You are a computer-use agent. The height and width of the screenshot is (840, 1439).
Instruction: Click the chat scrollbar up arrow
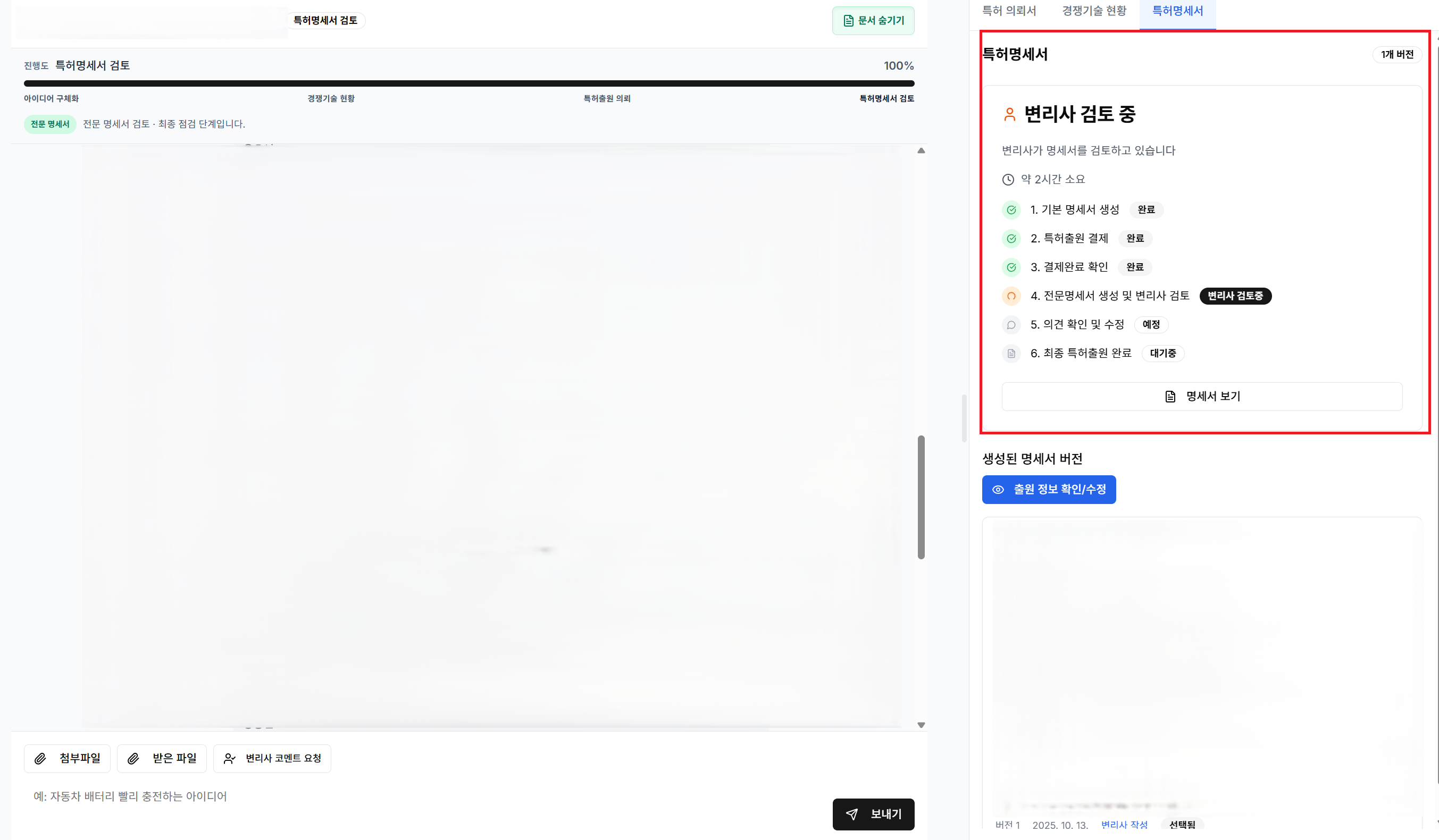click(x=921, y=151)
